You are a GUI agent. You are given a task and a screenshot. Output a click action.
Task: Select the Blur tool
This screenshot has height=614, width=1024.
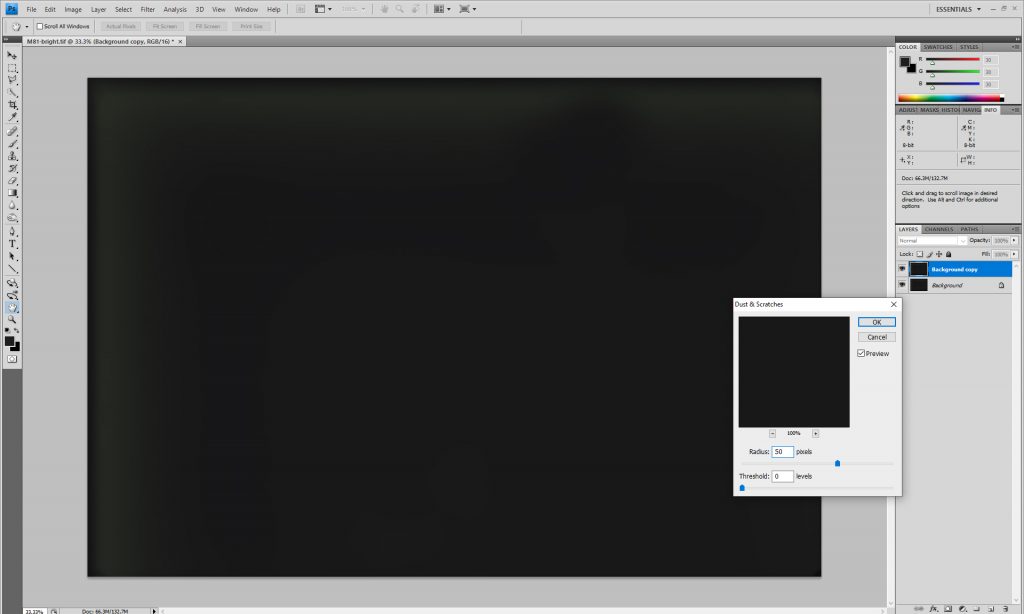point(12,206)
